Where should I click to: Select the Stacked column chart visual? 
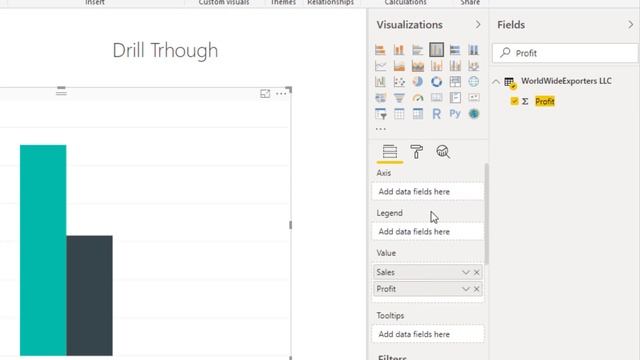(x=399, y=50)
